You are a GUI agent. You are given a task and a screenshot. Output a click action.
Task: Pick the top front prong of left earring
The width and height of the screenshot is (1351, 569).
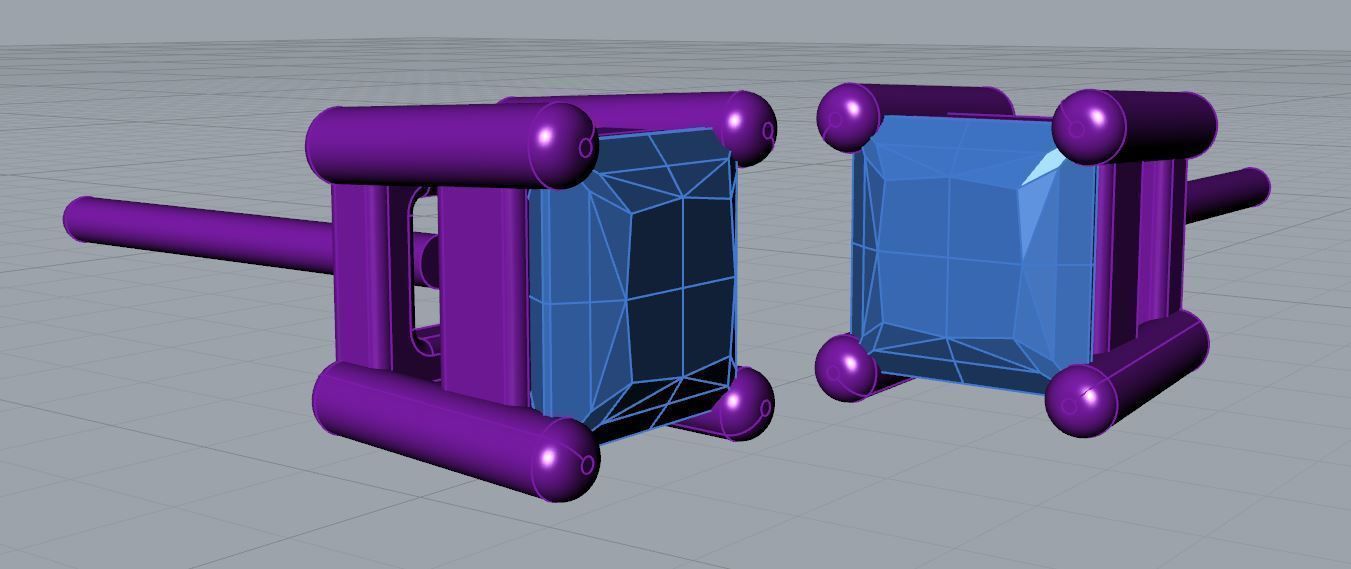click(450, 145)
